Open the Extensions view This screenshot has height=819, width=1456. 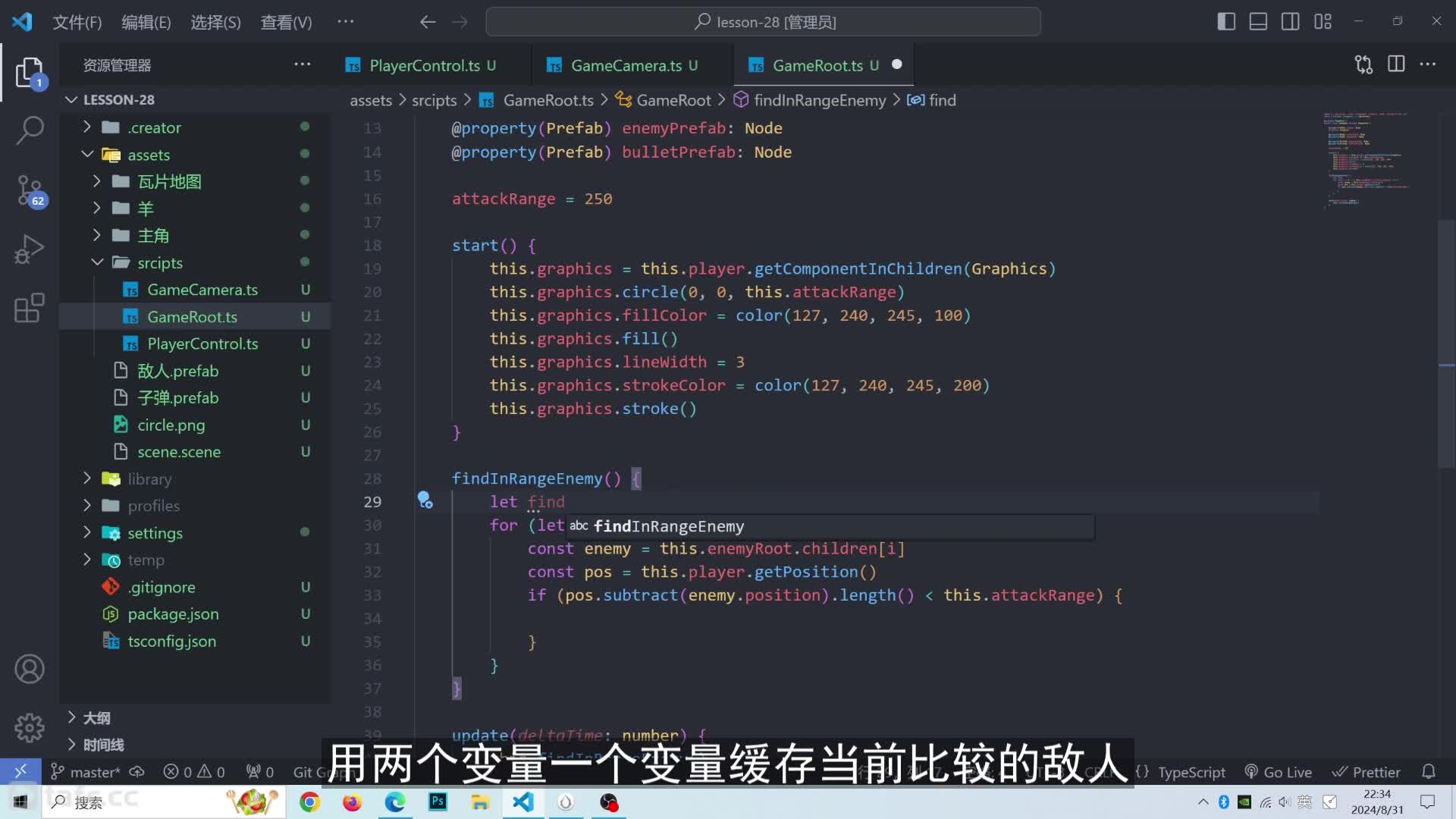point(30,308)
